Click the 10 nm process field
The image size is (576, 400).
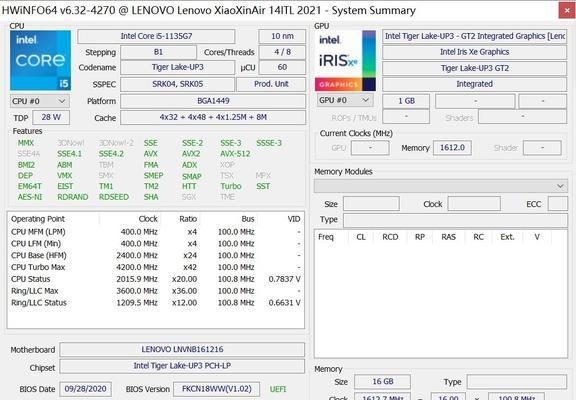coord(282,36)
